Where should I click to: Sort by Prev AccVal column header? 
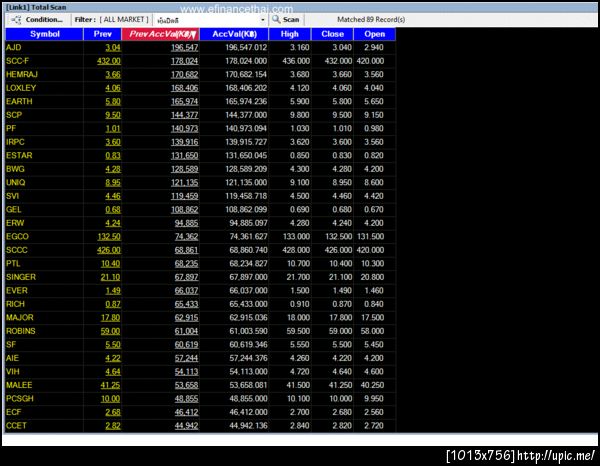[161, 34]
